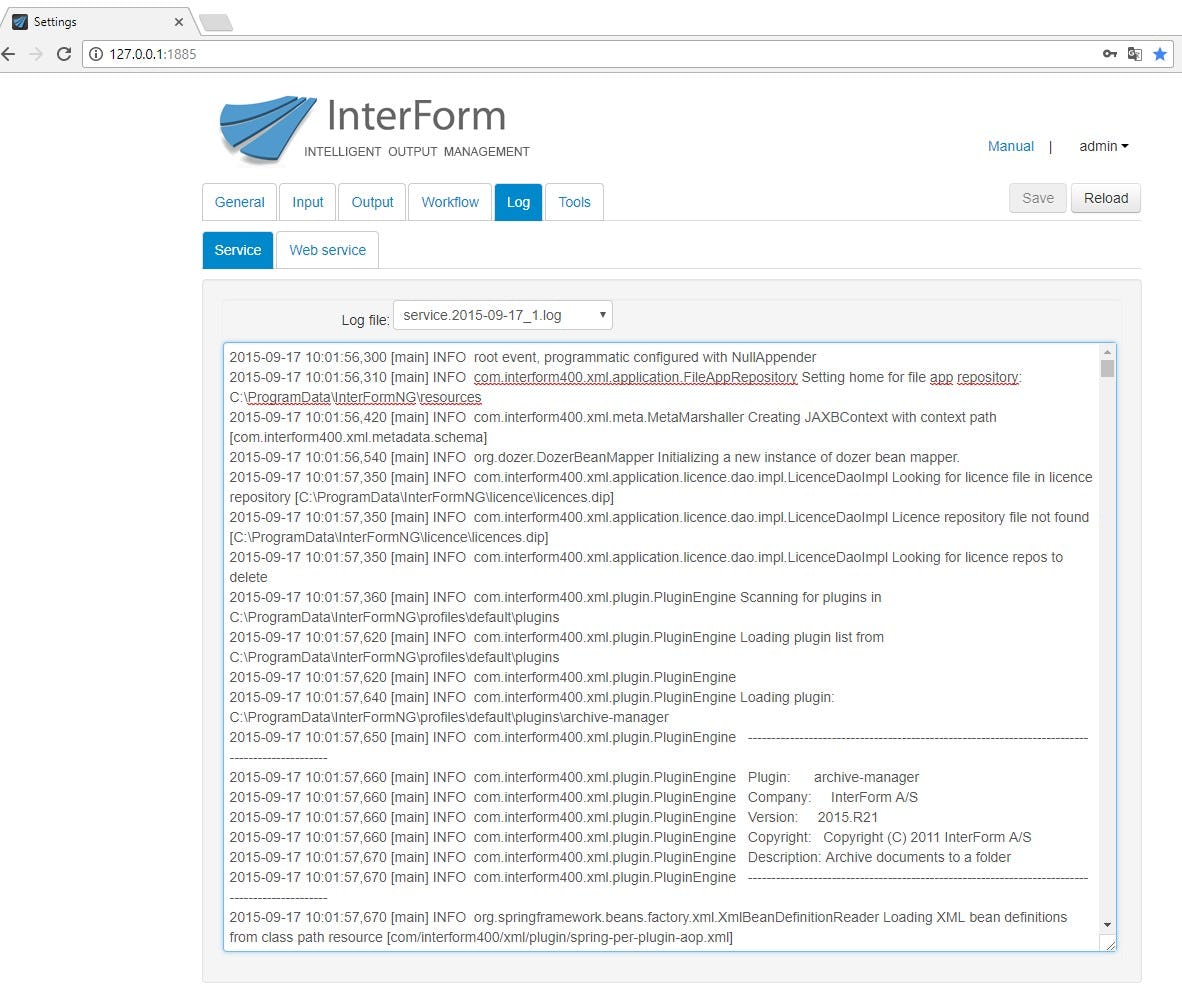Switch to the Web service sub-tab
This screenshot has height=994, width=1182.
327,250
